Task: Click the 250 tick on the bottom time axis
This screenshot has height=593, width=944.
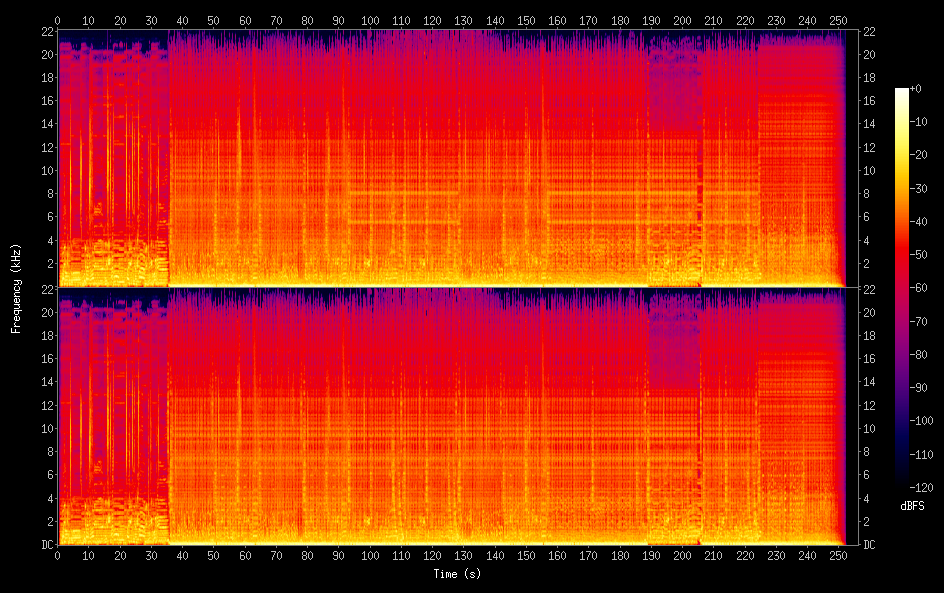Action: tap(840, 555)
